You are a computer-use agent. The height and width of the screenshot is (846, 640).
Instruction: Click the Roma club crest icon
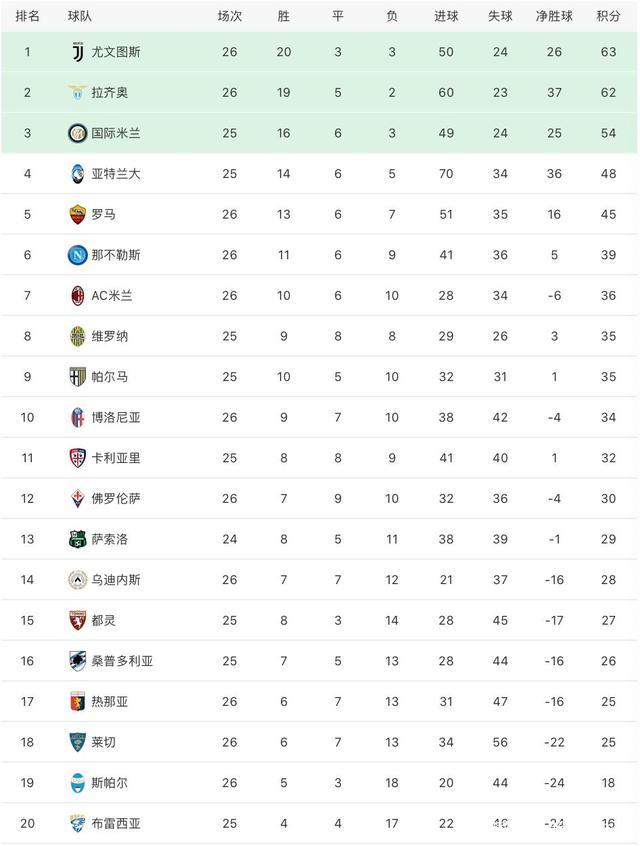click(x=77, y=214)
